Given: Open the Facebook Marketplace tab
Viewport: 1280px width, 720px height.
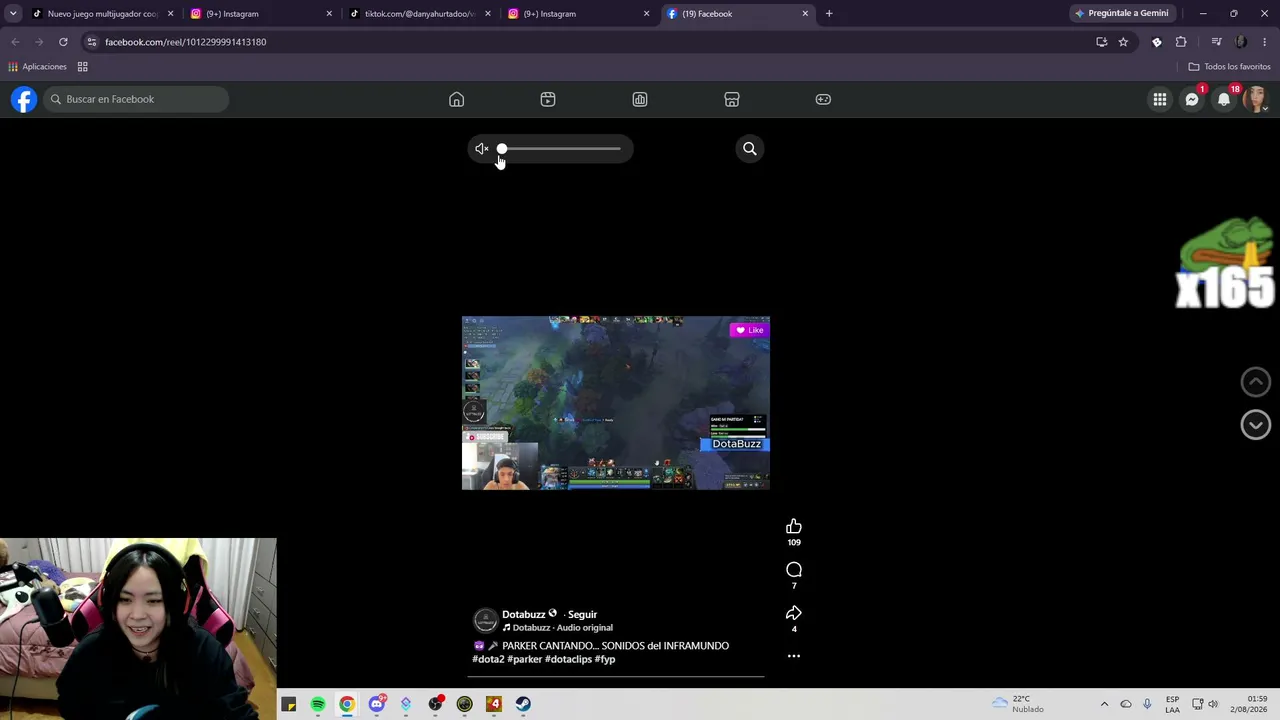Looking at the screenshot, I should [732, 99].
